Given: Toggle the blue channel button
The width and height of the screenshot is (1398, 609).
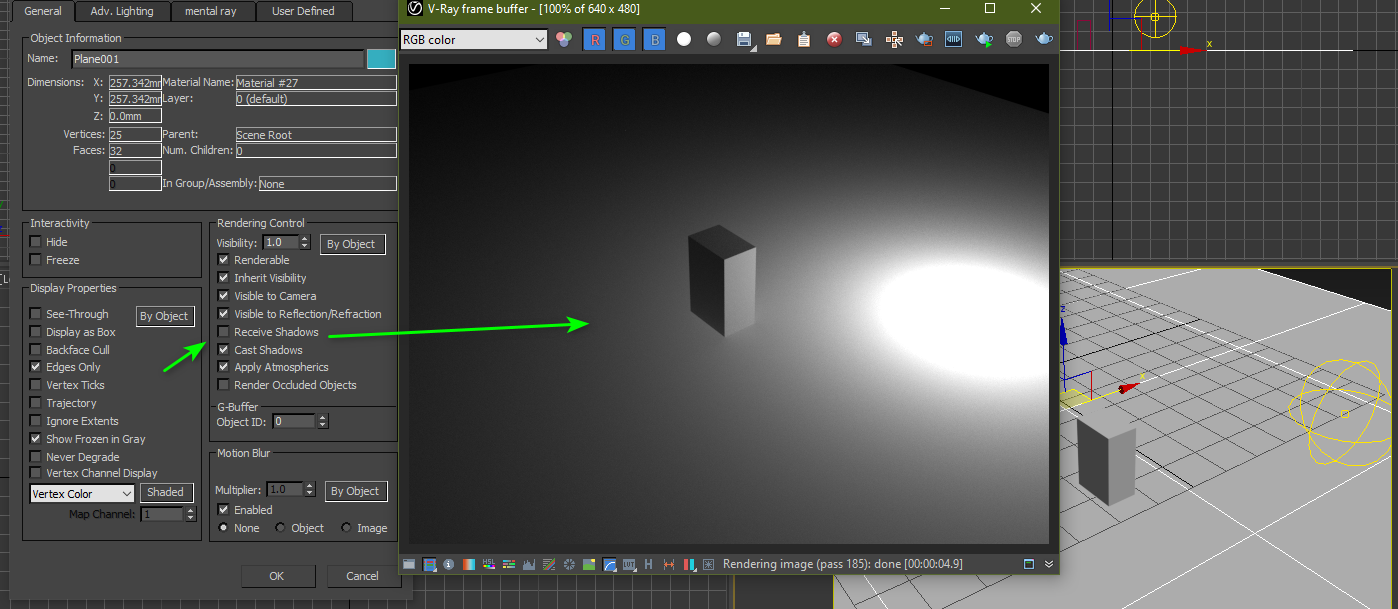Looking at the screenshot, I should click(655, 40).
